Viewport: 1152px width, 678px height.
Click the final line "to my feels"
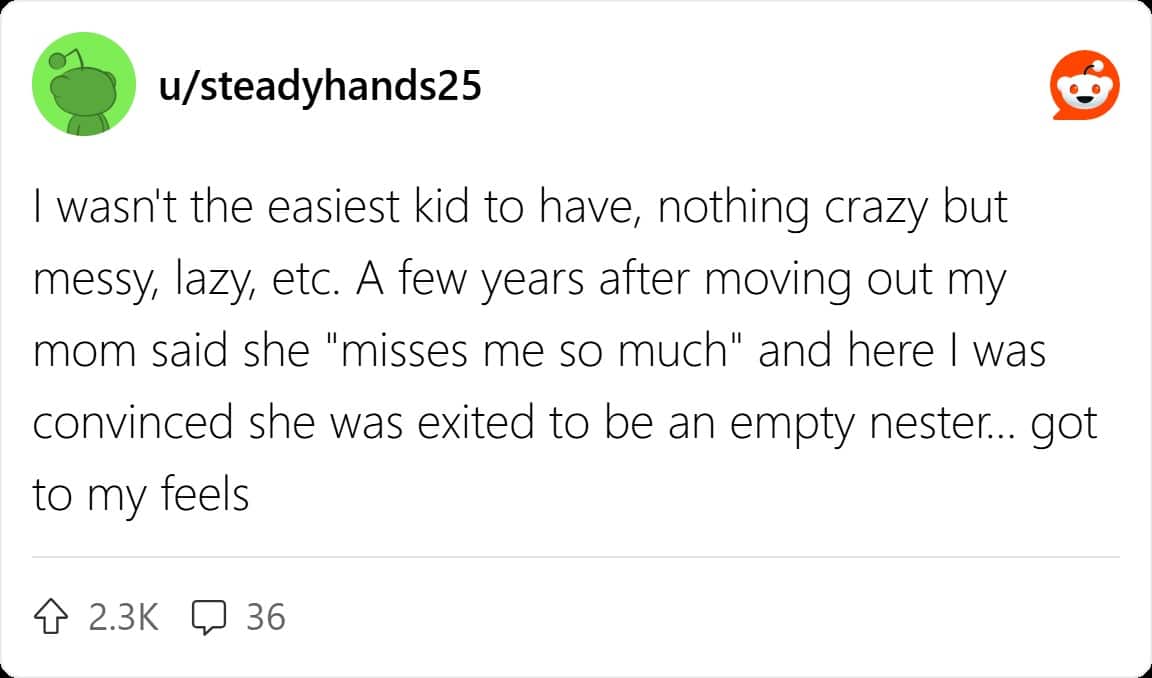141,496
